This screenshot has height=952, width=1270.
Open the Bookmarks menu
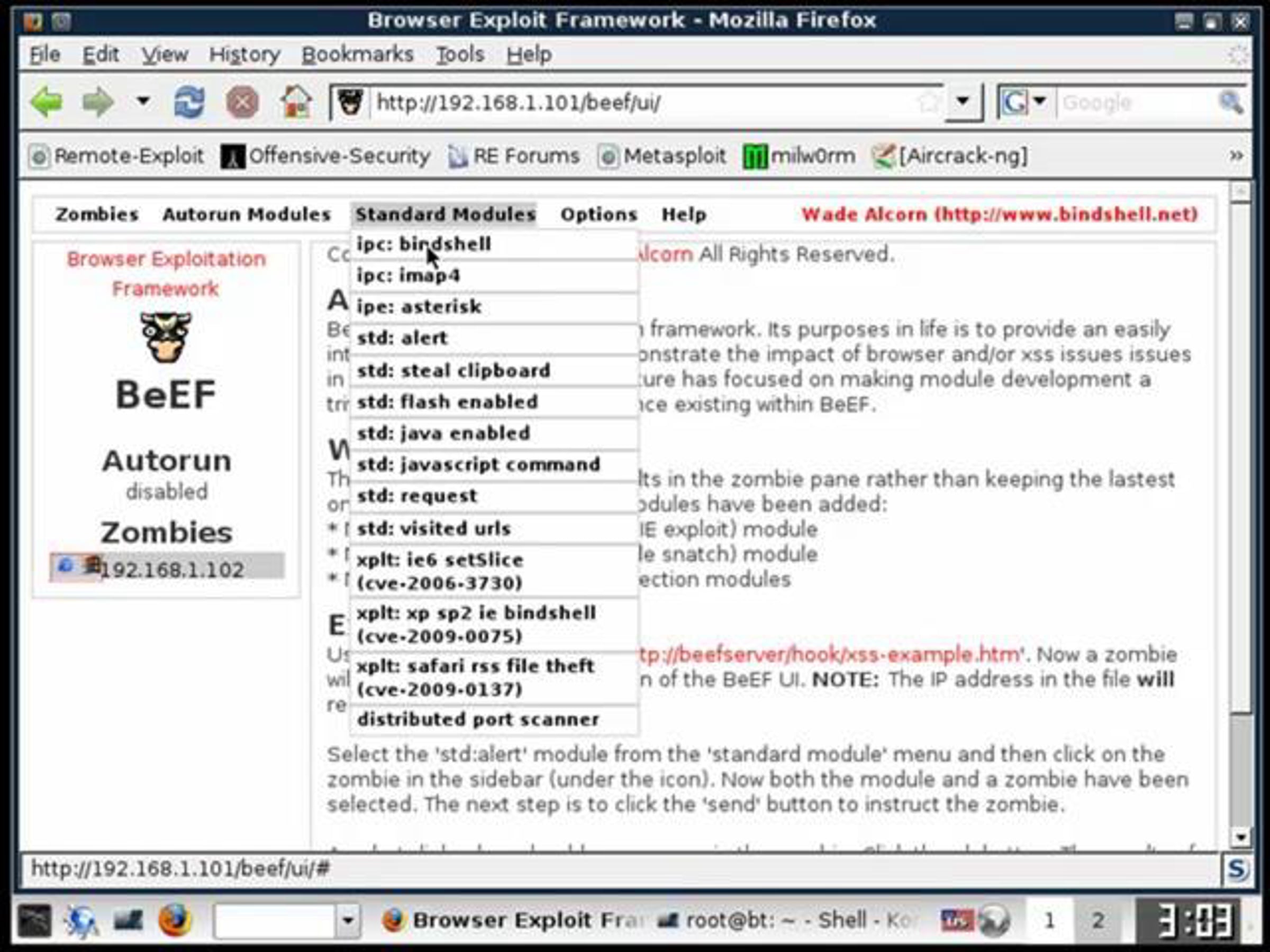[x=357, y=54]
